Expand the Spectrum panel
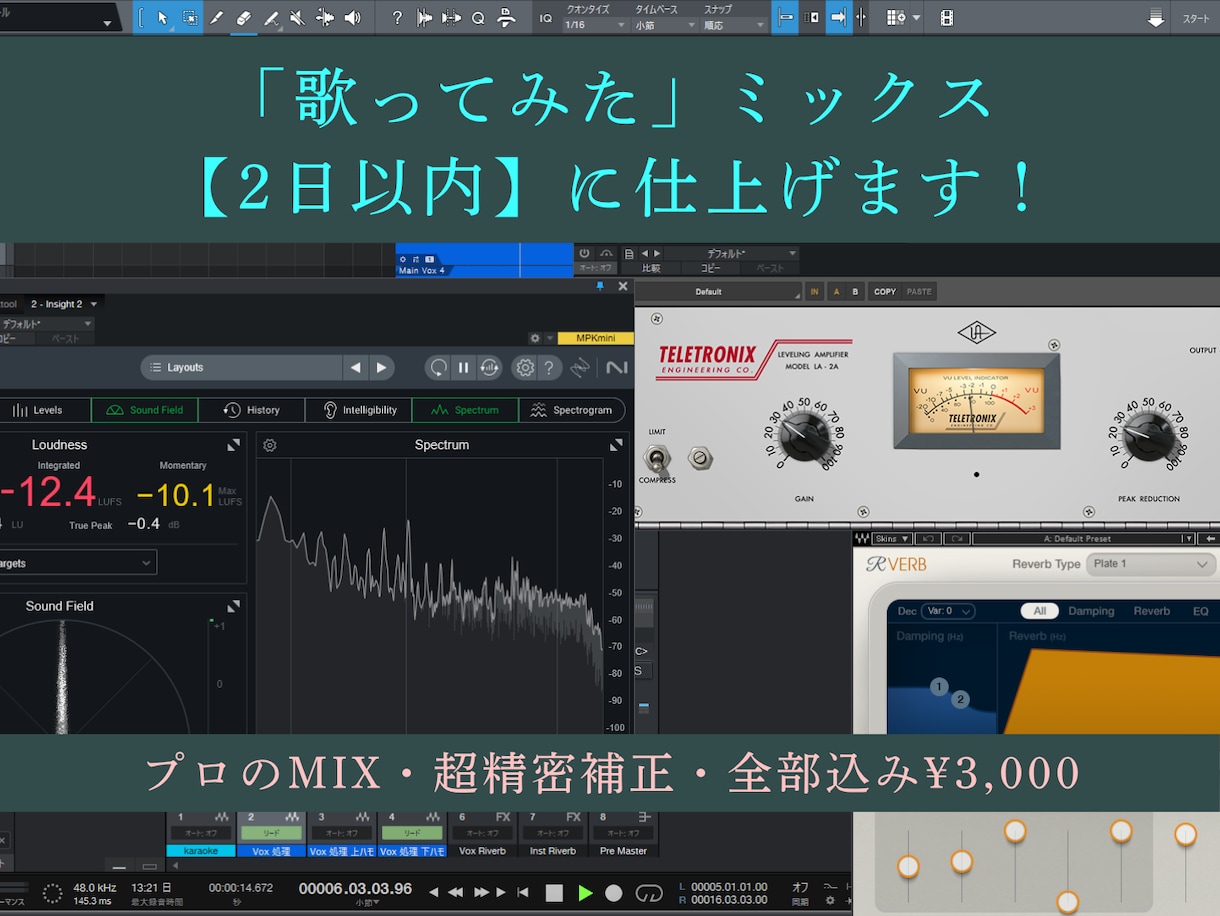The width and height of the screenshot is (1220, 916). (618, 445)
